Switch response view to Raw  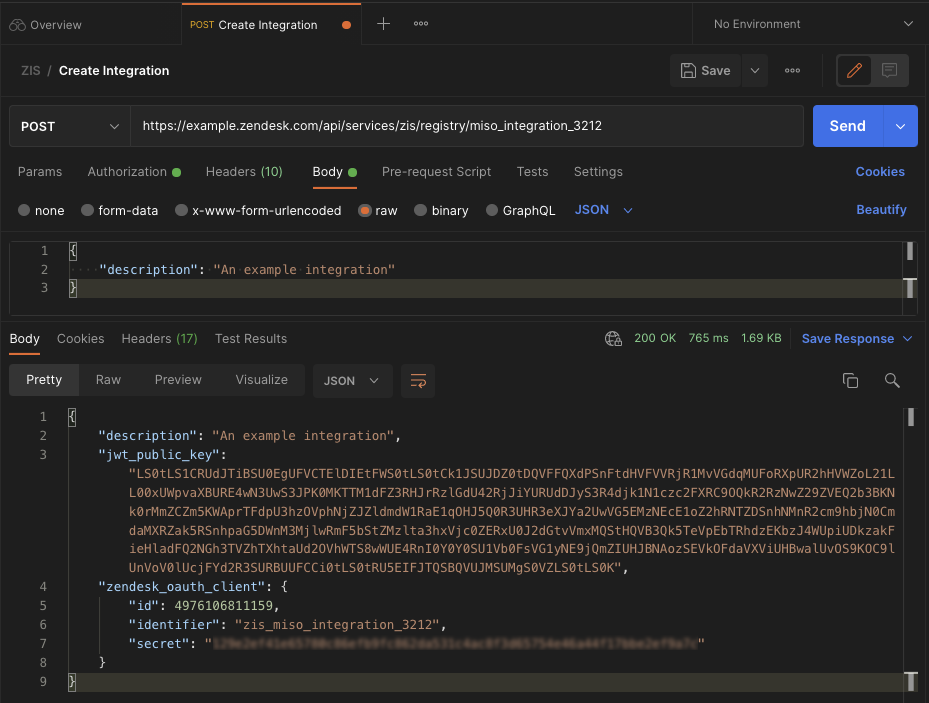(108, 380)
